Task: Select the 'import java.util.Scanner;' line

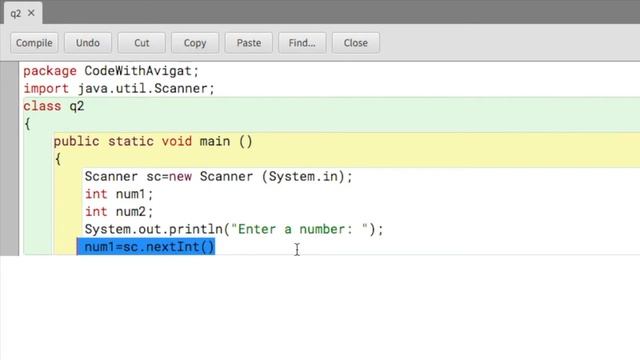Action: coord(119,89)
